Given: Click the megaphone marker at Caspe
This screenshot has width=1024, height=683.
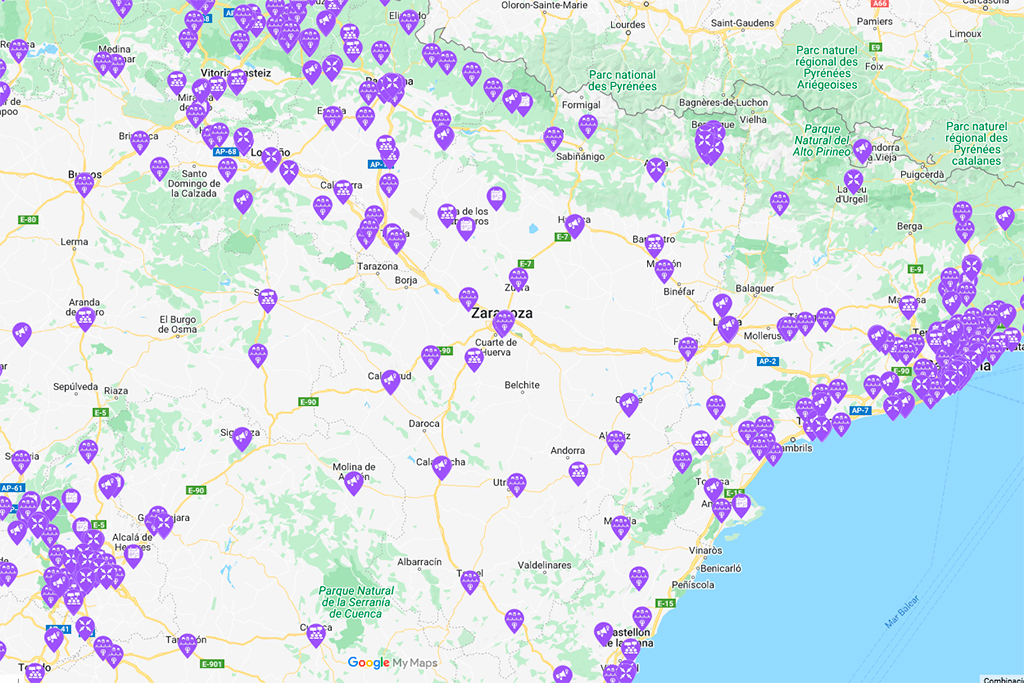Looking at the screenshot, I should pos(629,404).
